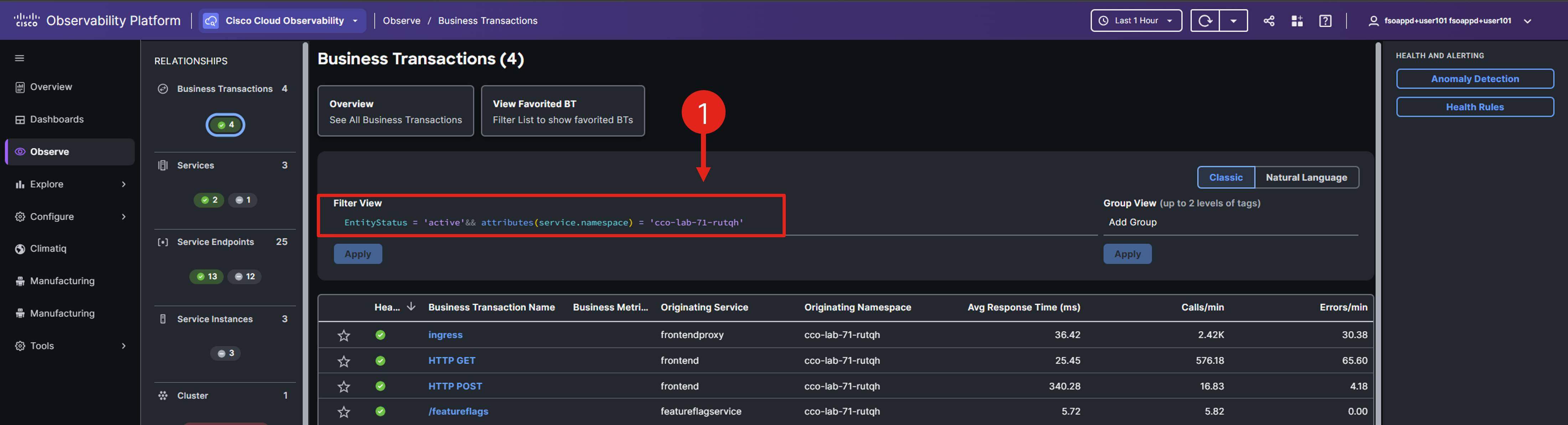Click the share icon in top bar
Image resolution: width=1568 pixels, height=425 pixels.
1269,21
